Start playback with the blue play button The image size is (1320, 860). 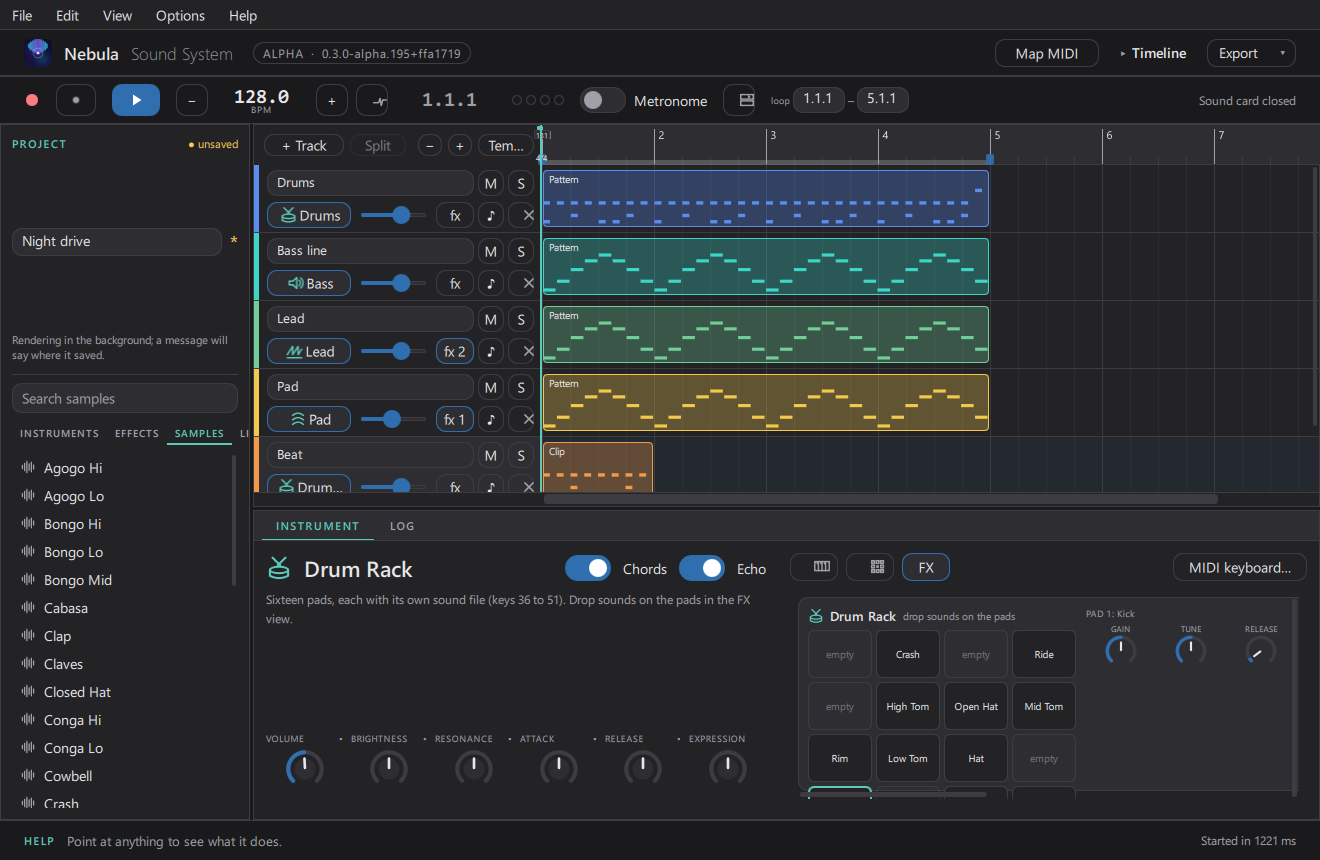(x=136, y=100)
